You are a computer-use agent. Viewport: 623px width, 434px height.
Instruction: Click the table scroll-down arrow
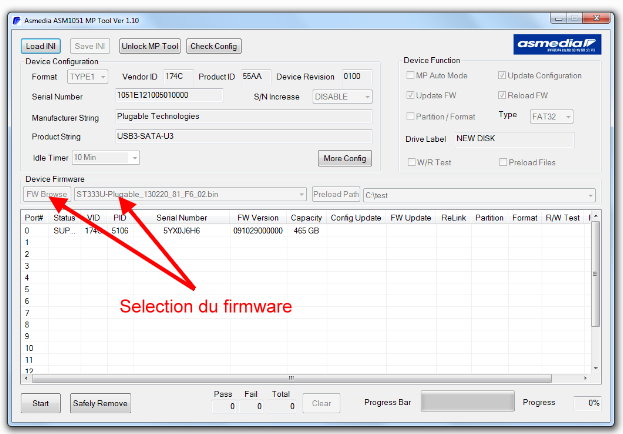(x=596, y=369)
